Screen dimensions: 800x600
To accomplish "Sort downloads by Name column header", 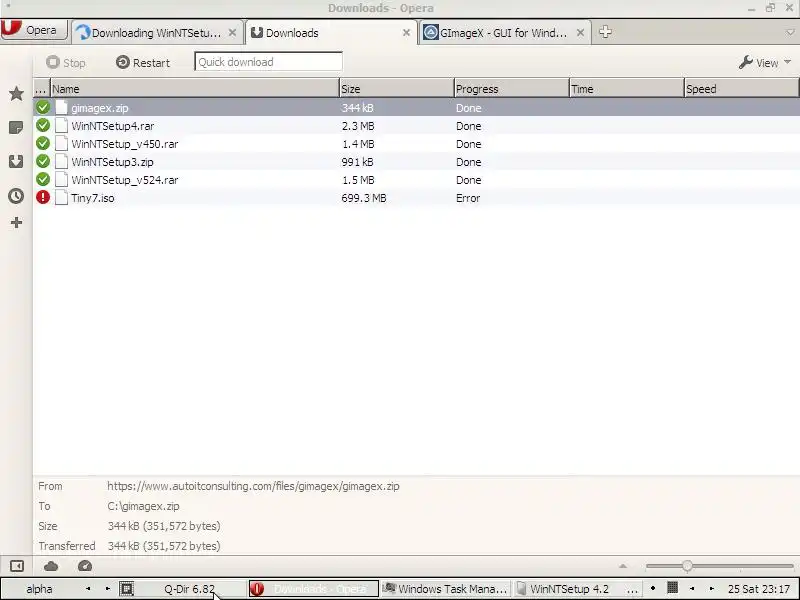I will 194,88.
